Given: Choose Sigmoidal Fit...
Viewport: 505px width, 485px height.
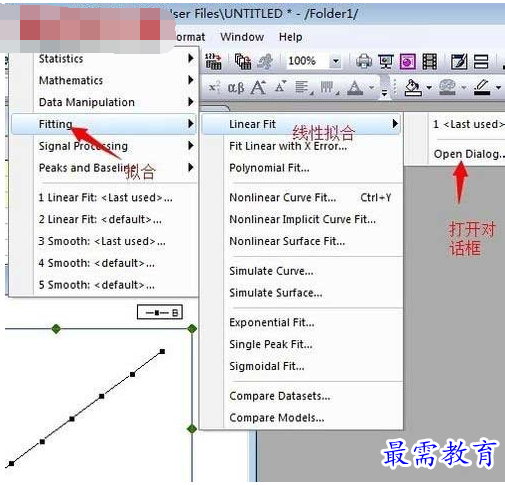Looking at the screenshot, I should pos(301,366).
